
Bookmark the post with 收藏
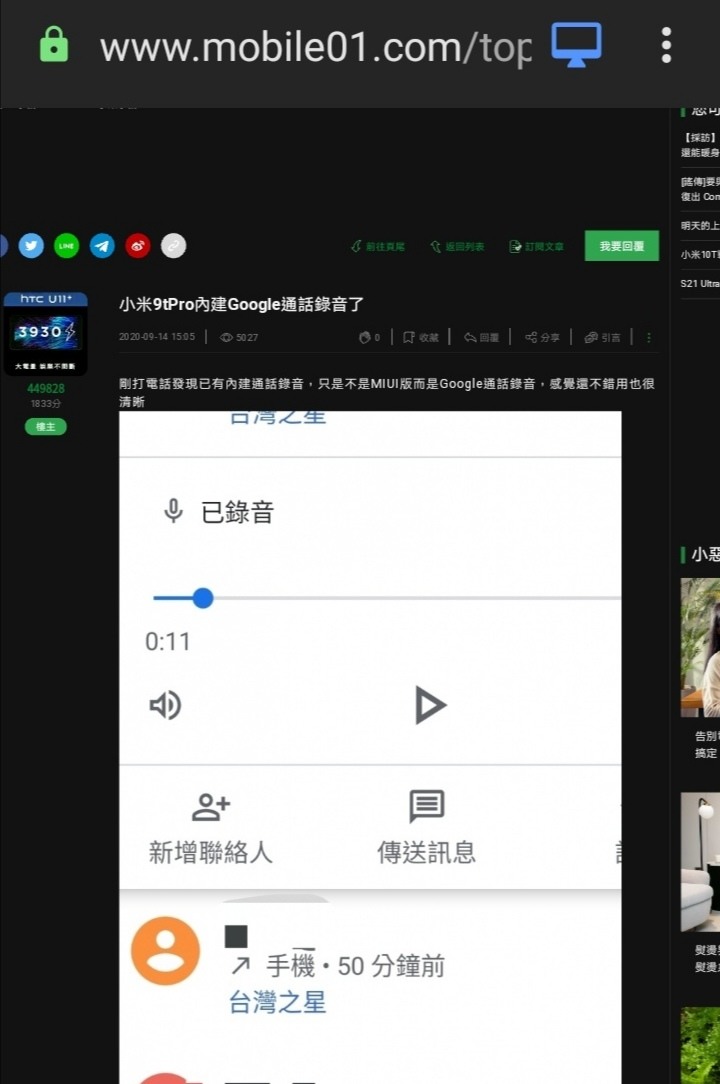pyautogui.click(x=421, y=337)
